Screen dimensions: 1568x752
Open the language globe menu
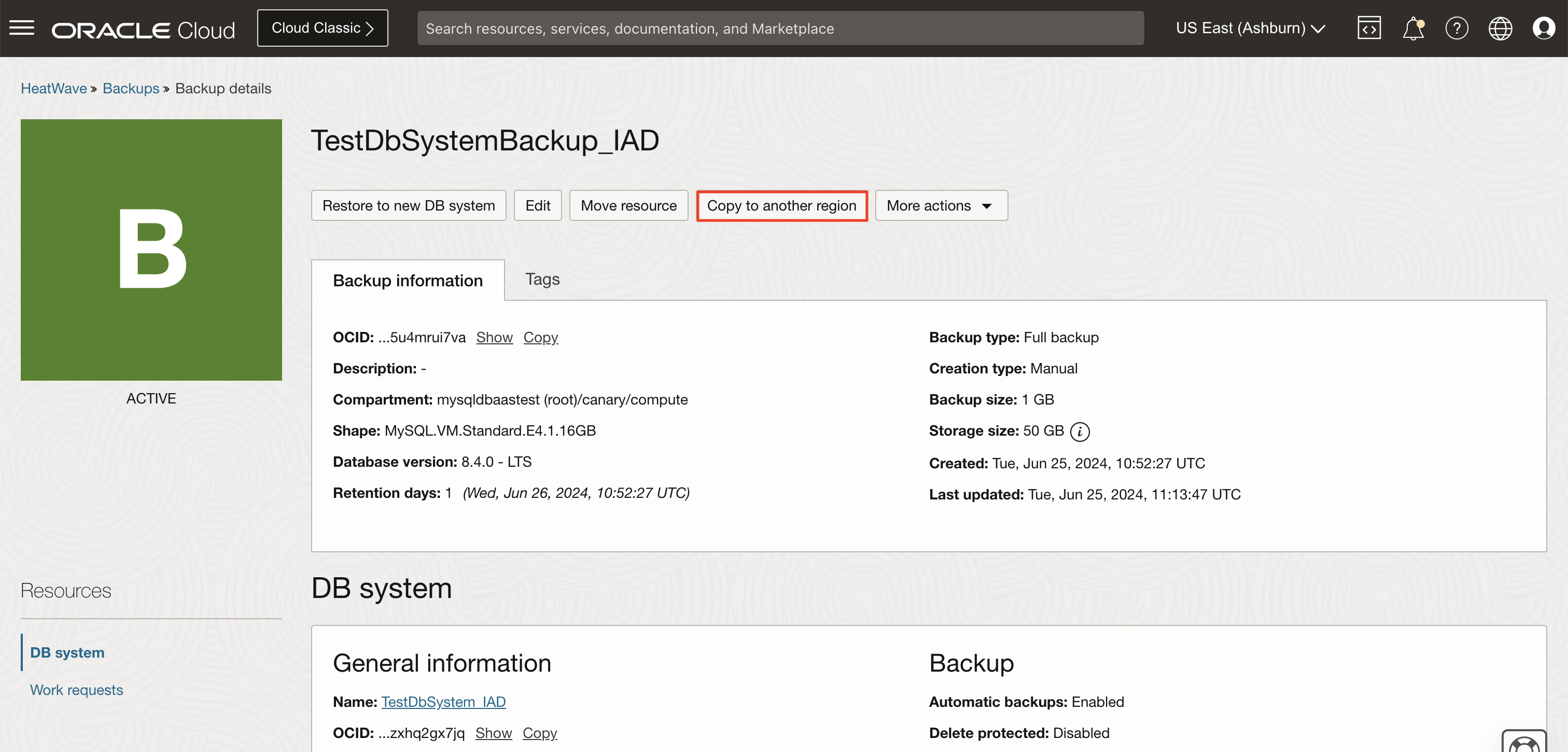pos(1500,28)
